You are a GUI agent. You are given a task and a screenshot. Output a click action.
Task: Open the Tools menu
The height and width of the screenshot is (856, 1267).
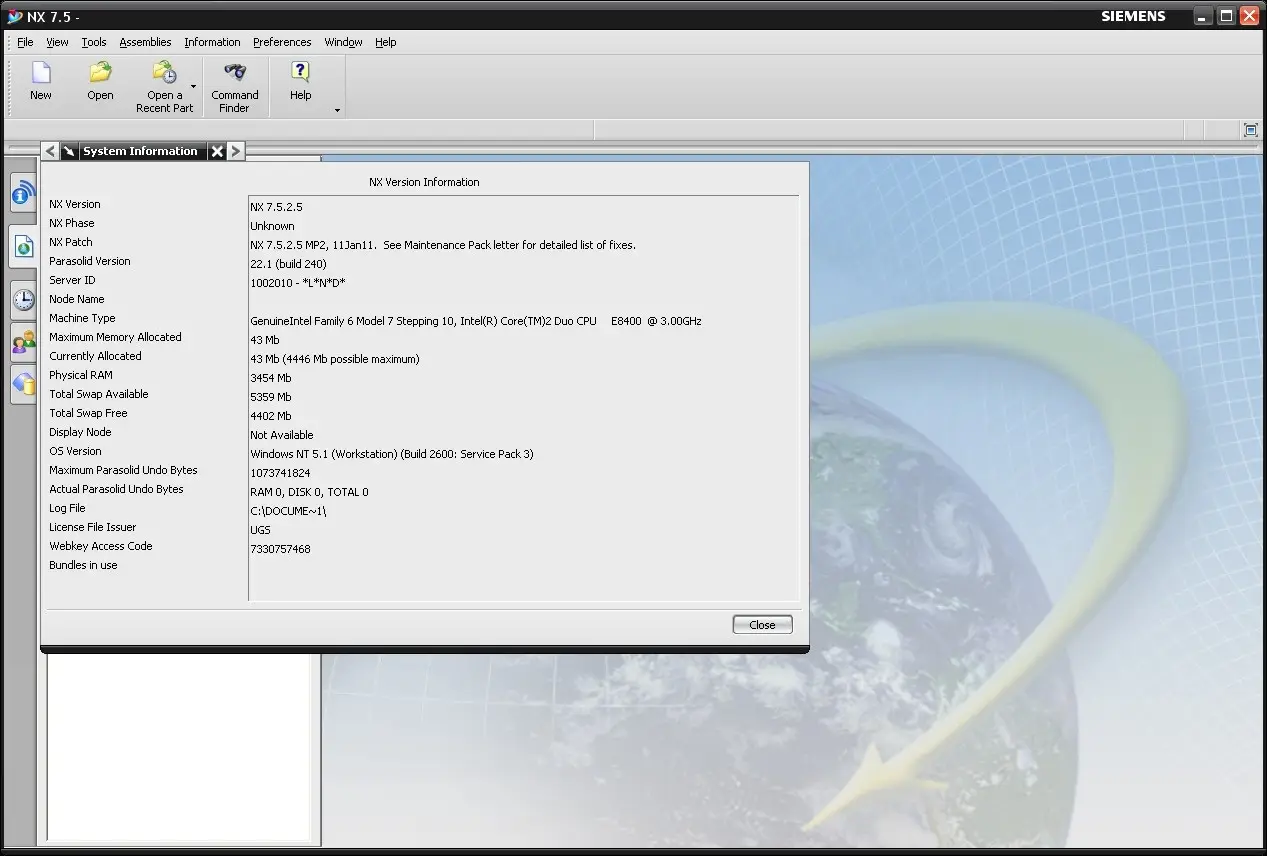coord(94,42)
